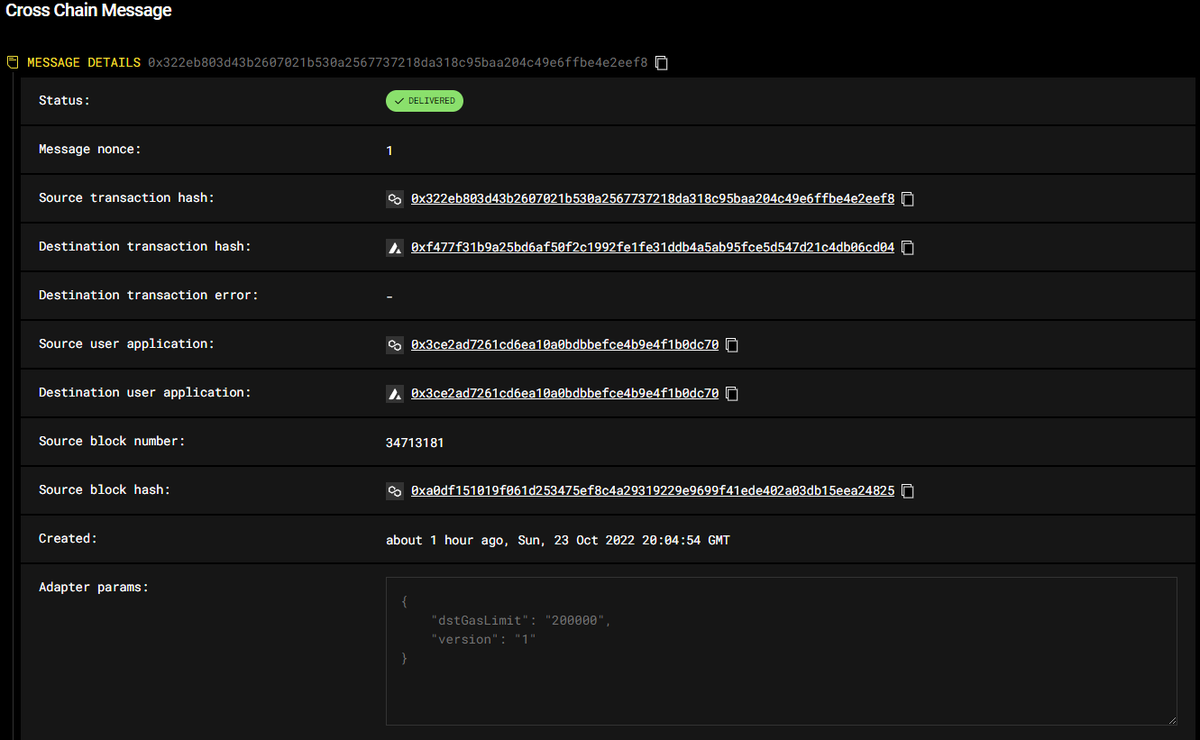1200x740 pixels.
Task: Click the Message nonce: label
Action: [90, 149]
